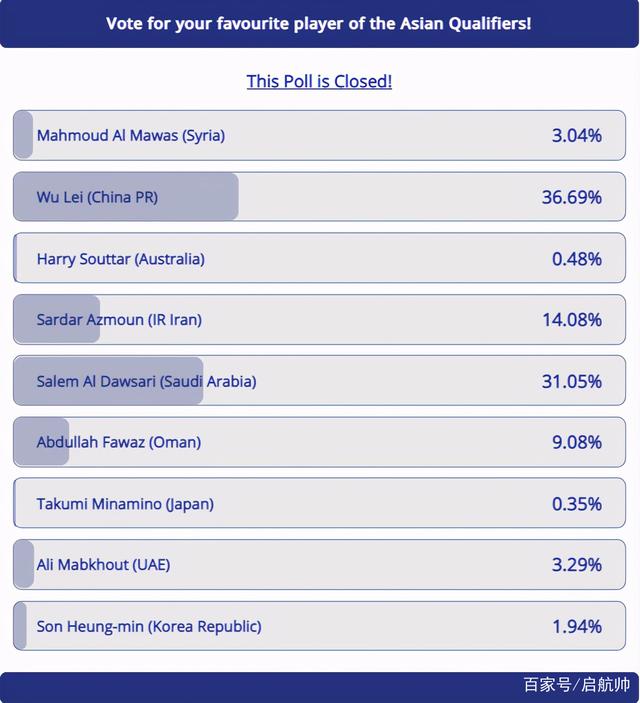Viewport: 640px width, 703px height.
Task: Click the 0.35% percentage for Japan
Action: tap(577, 504)
